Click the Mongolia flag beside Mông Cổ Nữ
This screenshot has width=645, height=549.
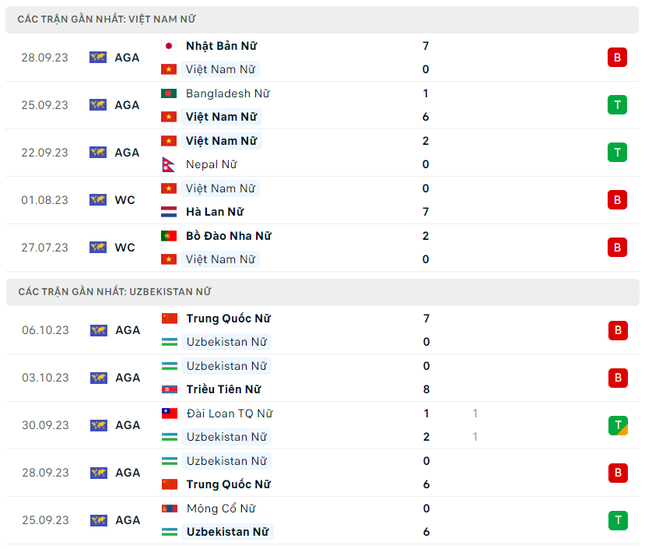click(x=168, y=508)
